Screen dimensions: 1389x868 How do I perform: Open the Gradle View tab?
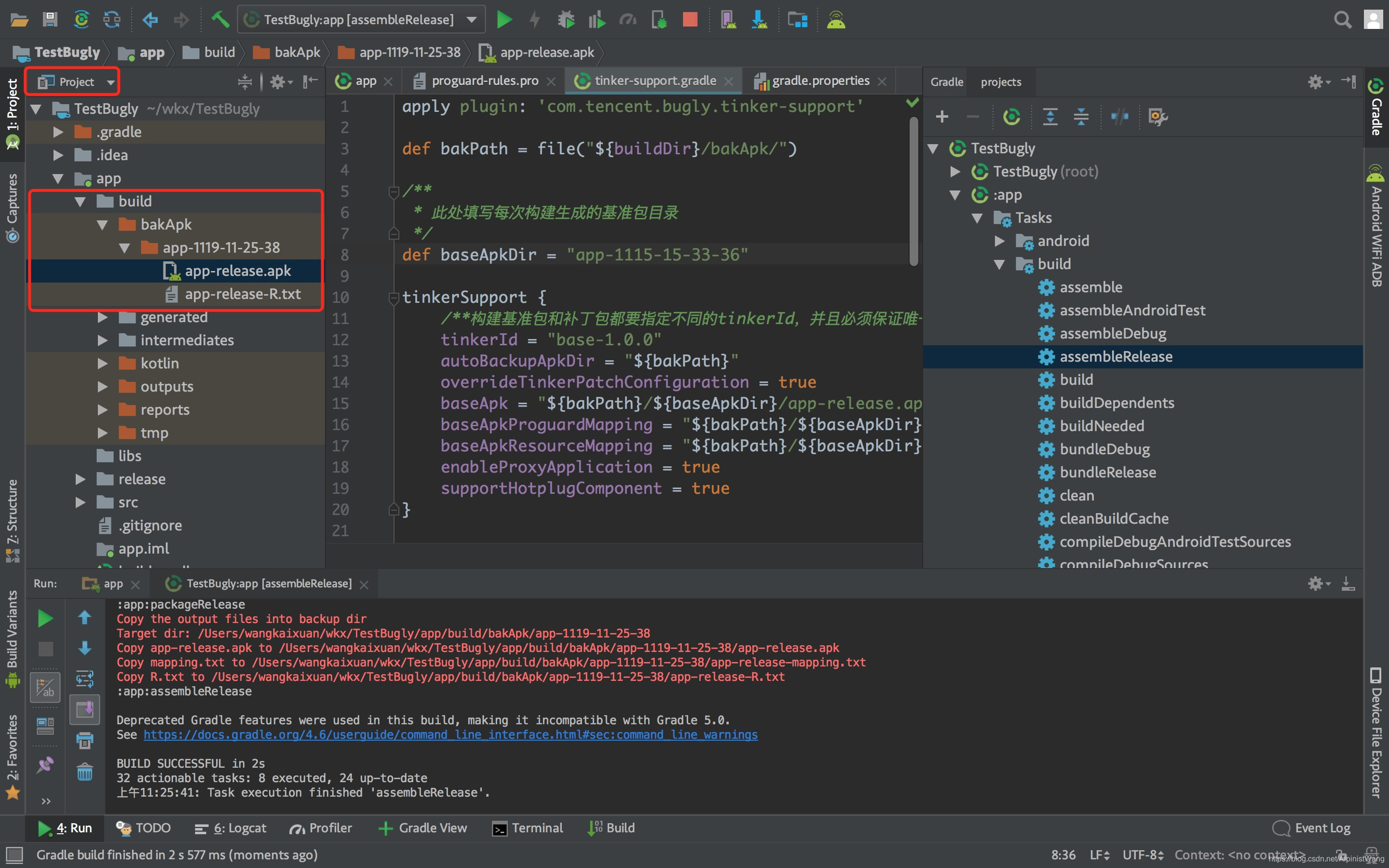(423, 828)
